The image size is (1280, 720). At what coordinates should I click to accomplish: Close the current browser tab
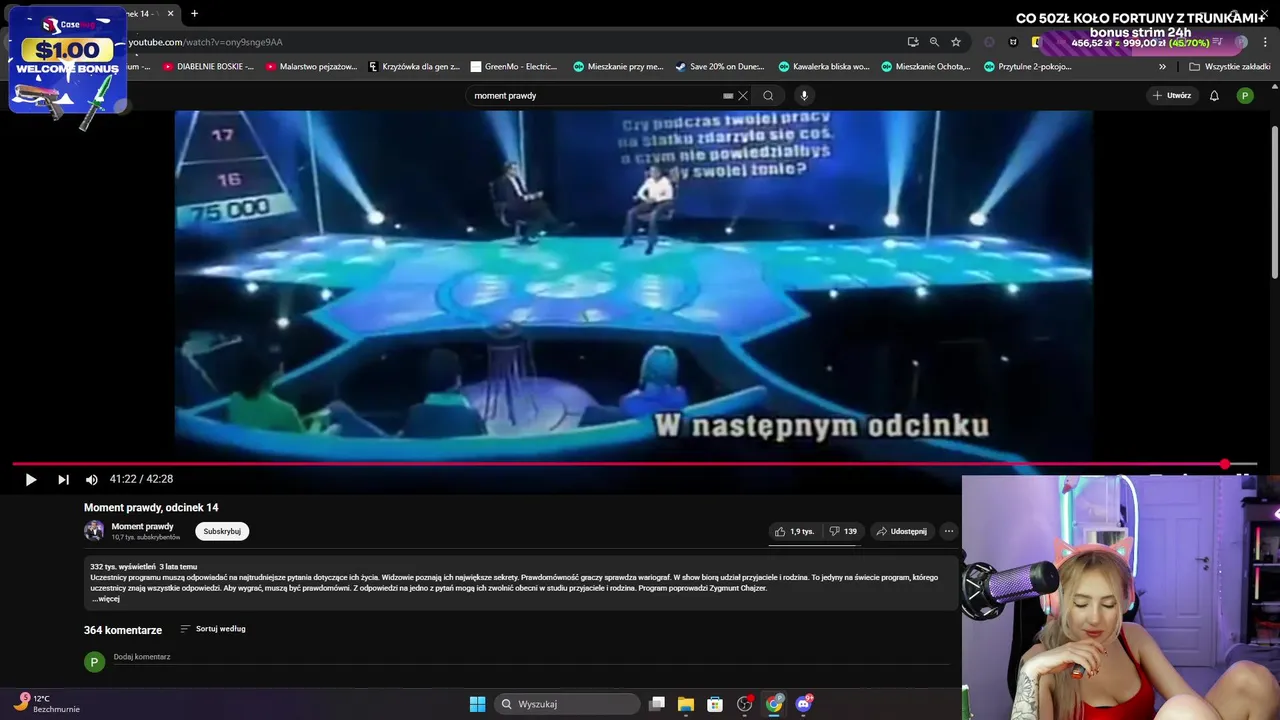[x=170, y=13]
